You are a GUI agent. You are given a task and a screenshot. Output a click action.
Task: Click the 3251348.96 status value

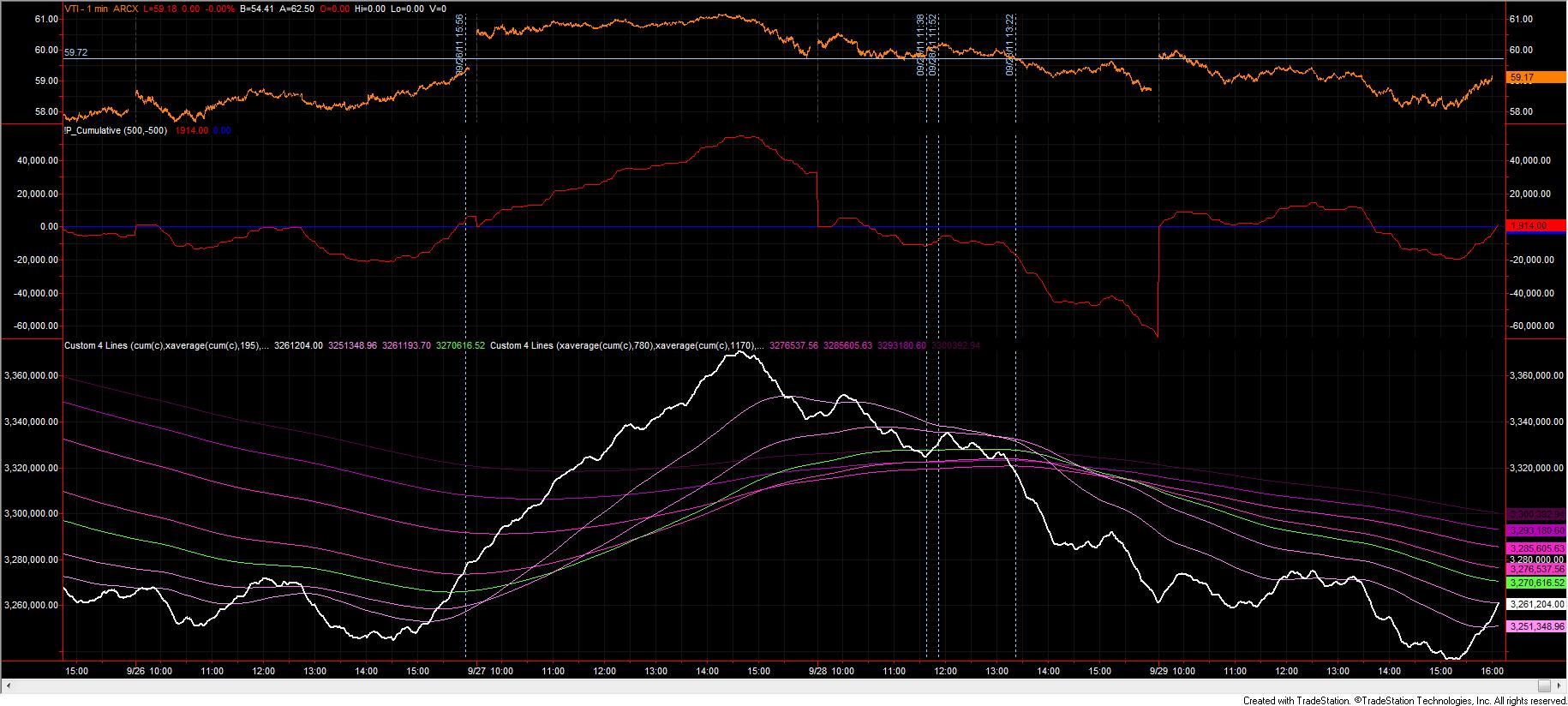(352, 345)
